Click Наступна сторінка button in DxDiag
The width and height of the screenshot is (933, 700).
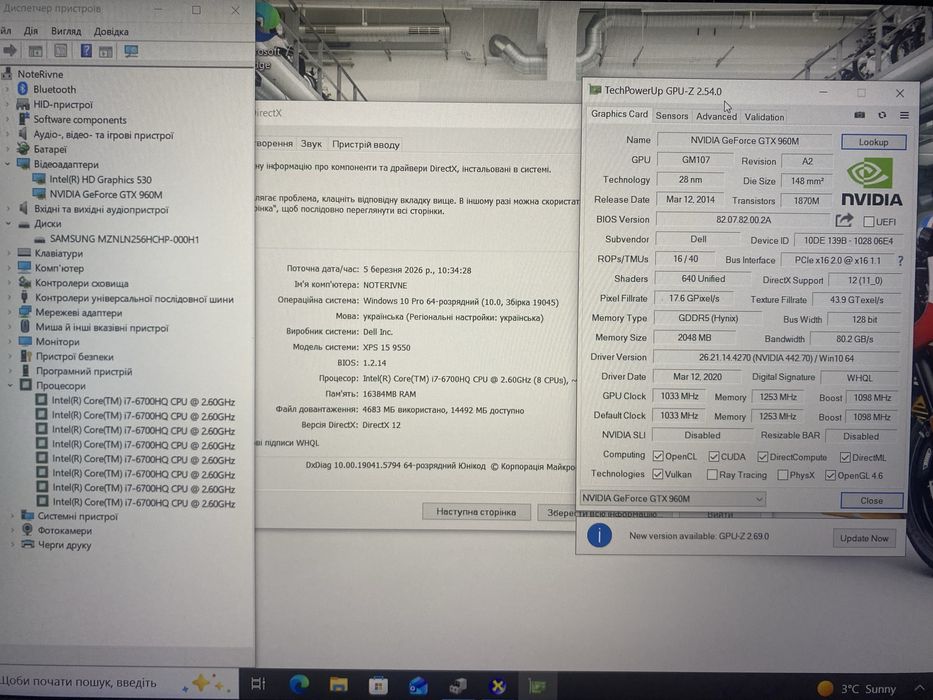pos(476,511)
